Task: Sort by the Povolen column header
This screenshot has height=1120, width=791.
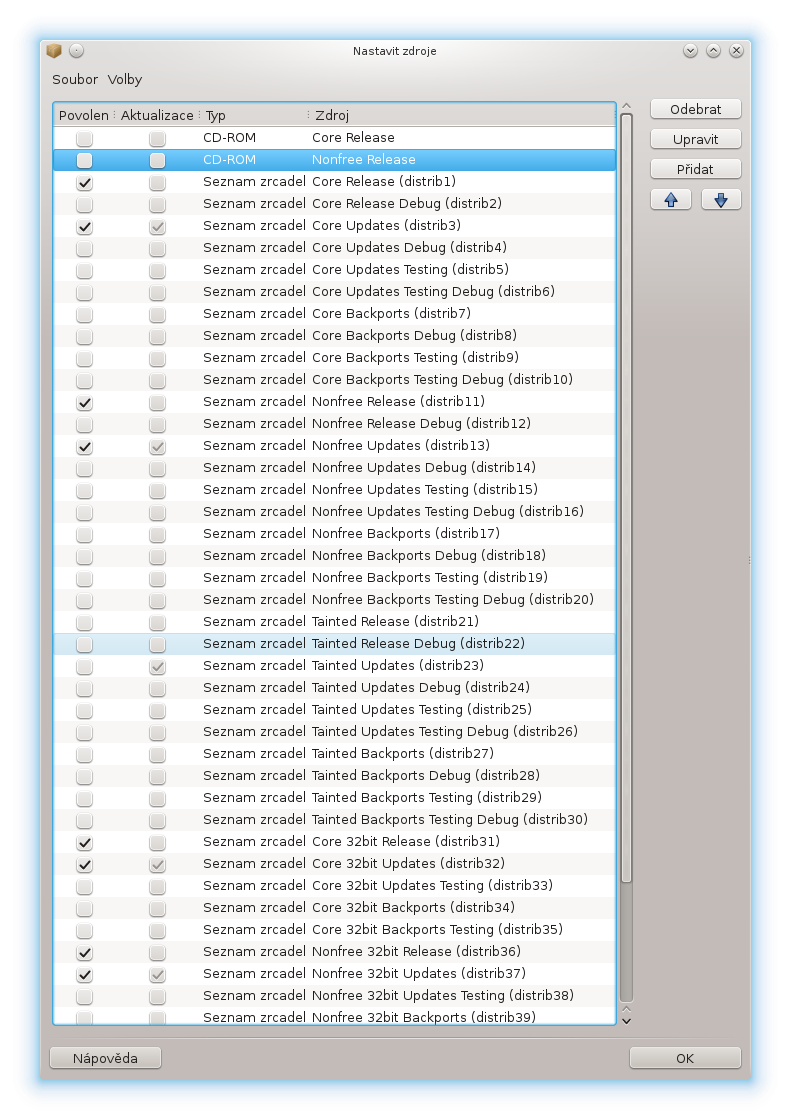Action: 84,115
